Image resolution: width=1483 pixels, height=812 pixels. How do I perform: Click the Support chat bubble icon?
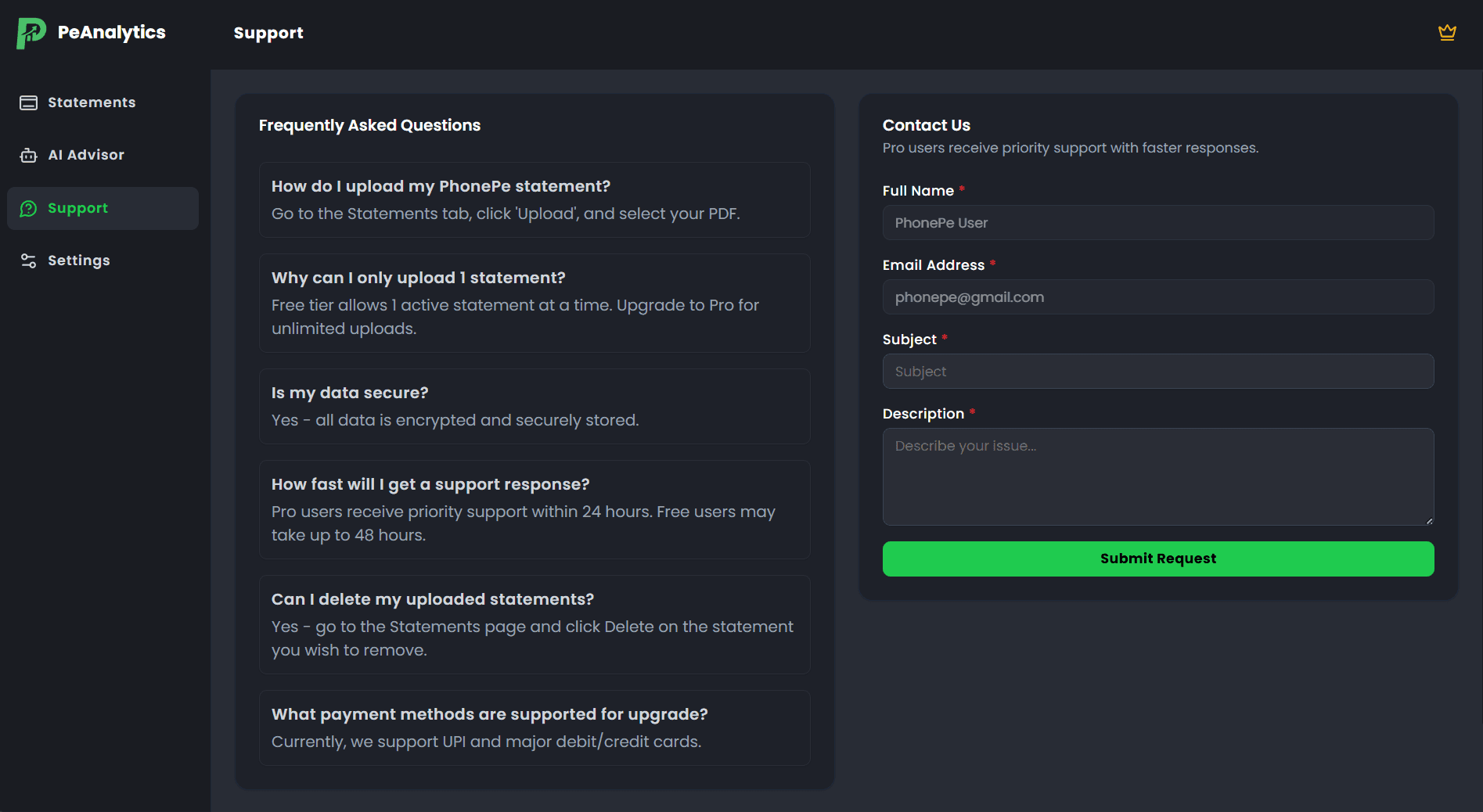[x=29, y=208]
